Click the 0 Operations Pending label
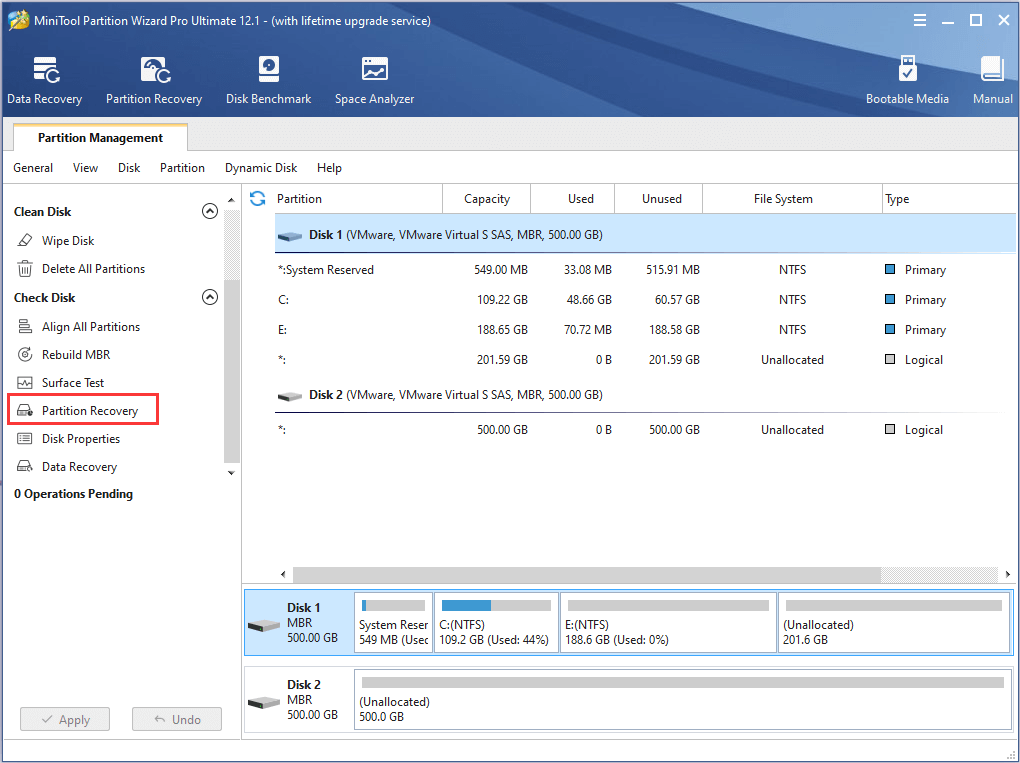This screenshot has height=763, width=1020. coord(74,494)
